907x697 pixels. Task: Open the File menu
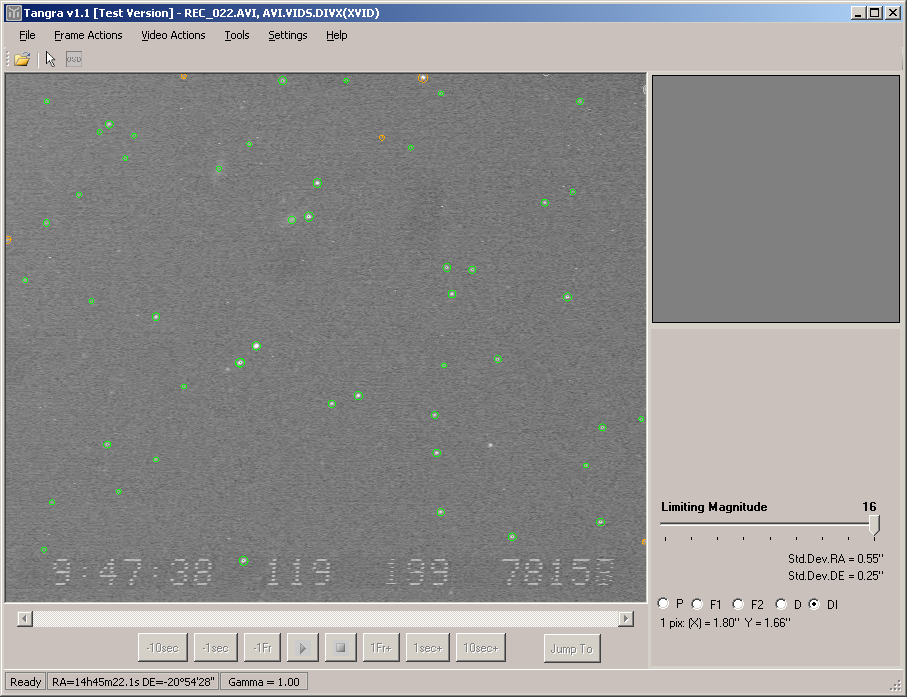[x=27, y=35]
